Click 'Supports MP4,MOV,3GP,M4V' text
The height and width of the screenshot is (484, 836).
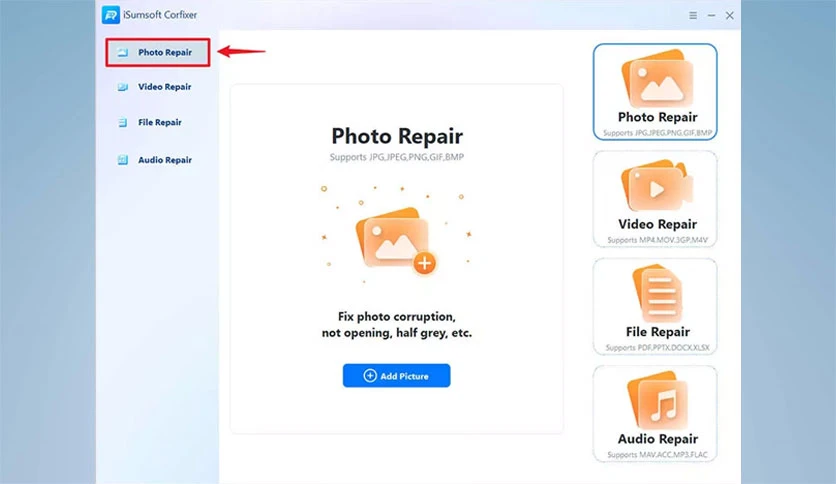tap(657, 240)
